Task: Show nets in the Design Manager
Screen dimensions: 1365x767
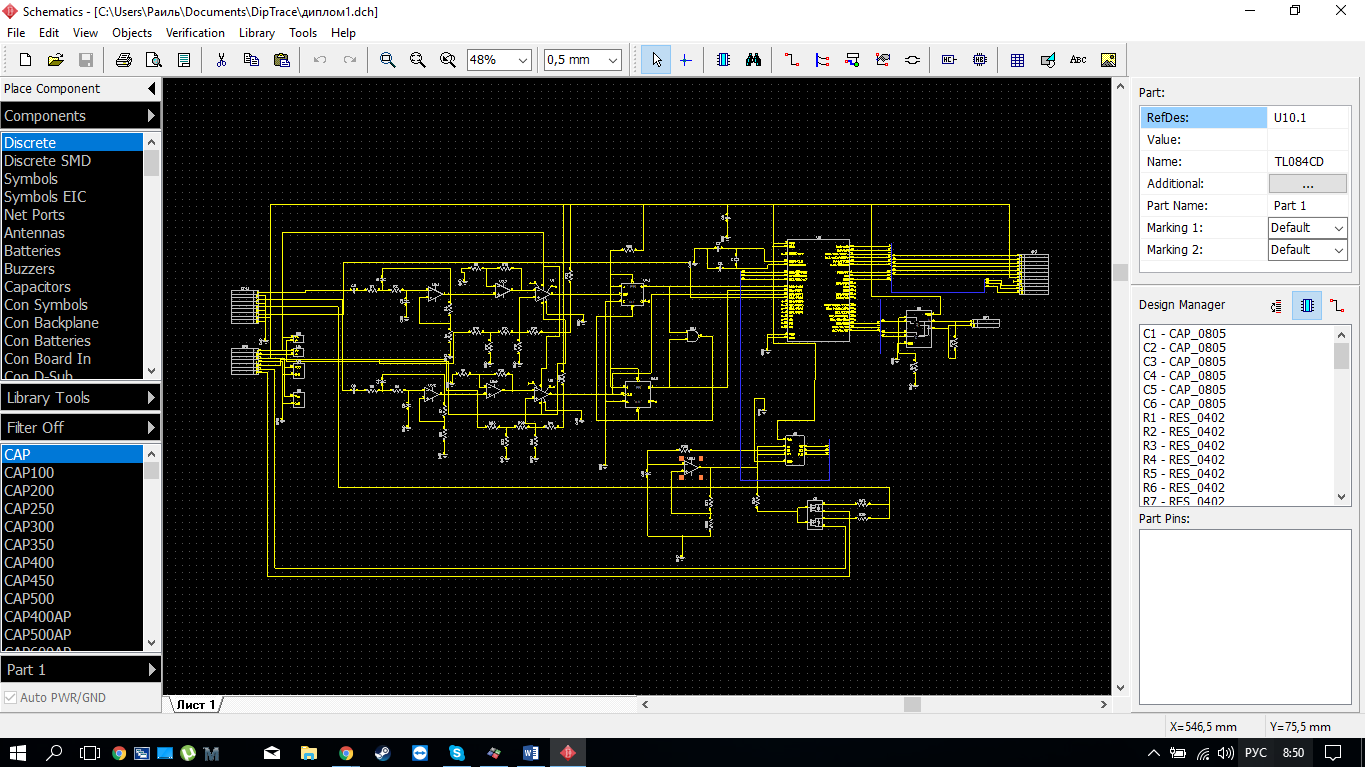Action: tap(1338, 305)
